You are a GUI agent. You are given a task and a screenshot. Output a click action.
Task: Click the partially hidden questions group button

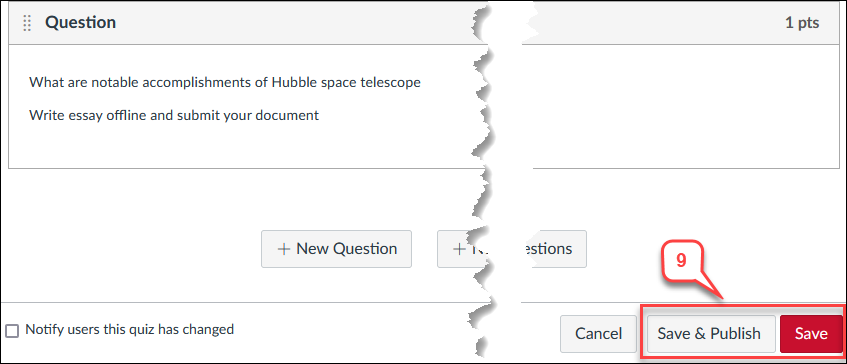click(x=512, y=249)
